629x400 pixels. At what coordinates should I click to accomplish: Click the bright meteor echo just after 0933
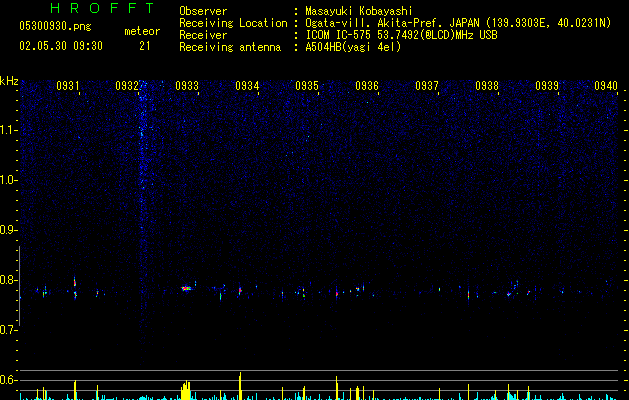tap(186, 288)
